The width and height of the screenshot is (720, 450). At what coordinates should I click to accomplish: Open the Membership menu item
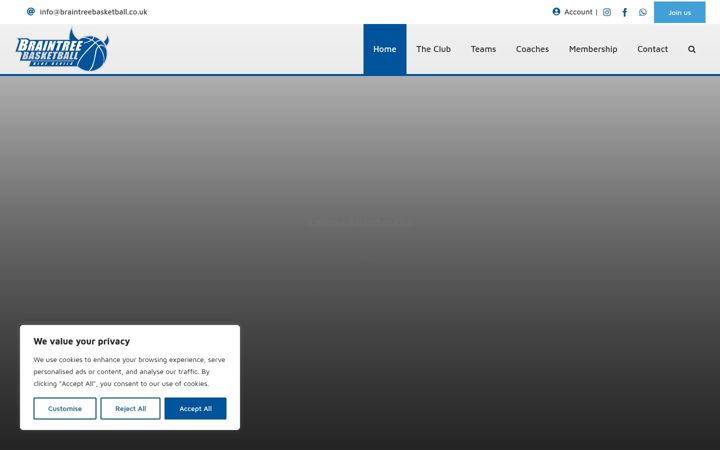pos(593,49)
